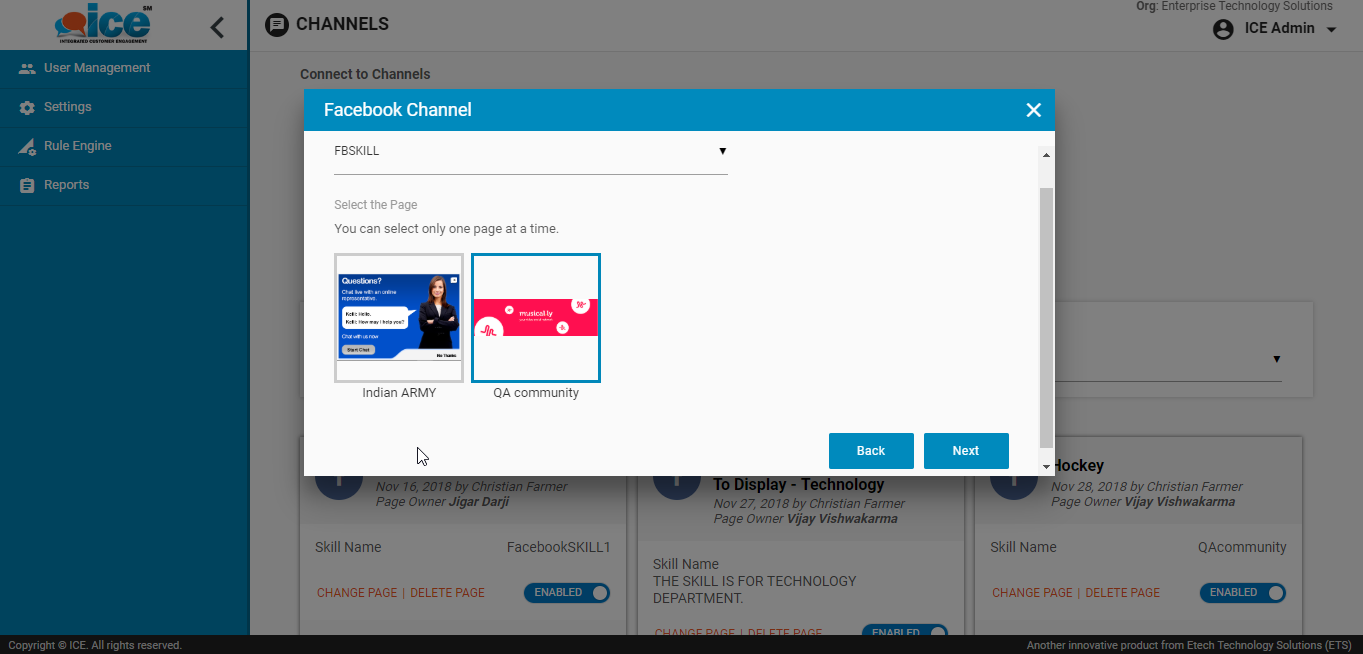Toggle the FacebookSKILL1 Enabled switch
This screenshot has width=1363, height=654.
pos(567,593)
